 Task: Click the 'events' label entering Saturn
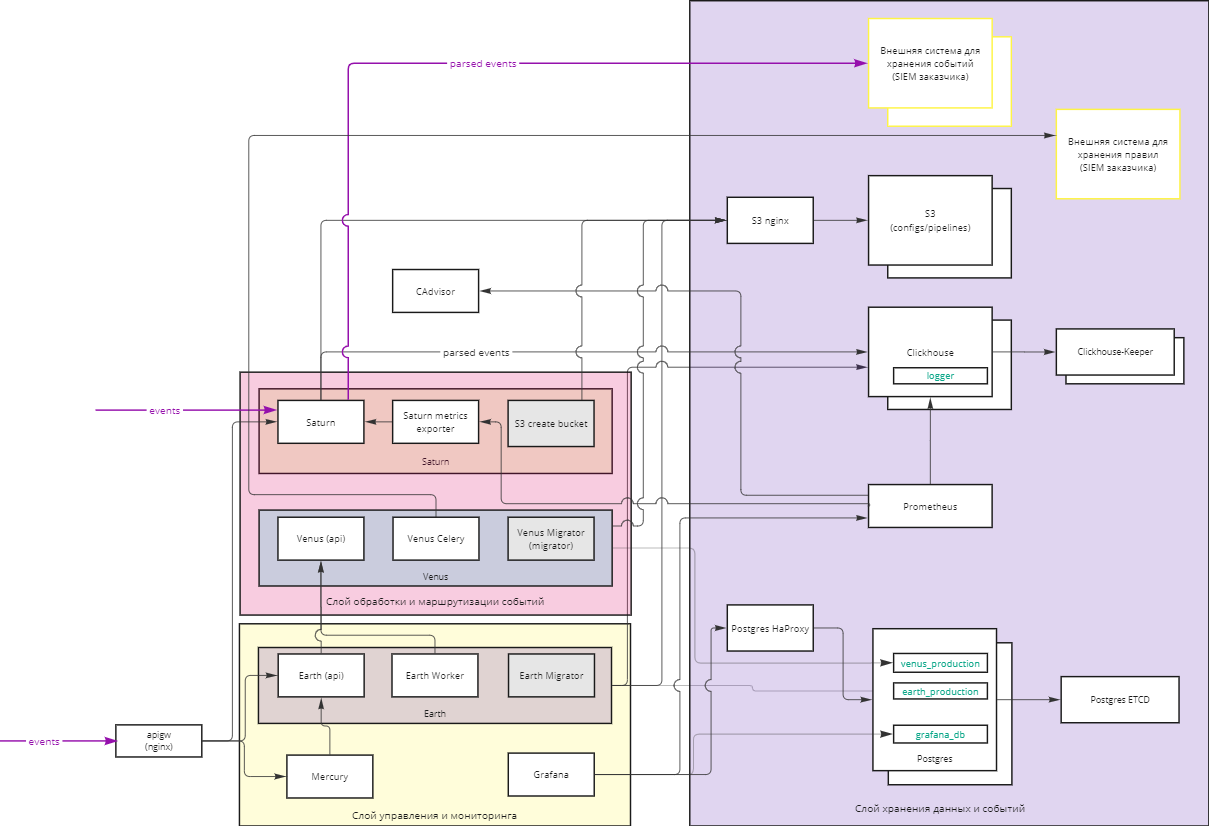coord(165,410)
